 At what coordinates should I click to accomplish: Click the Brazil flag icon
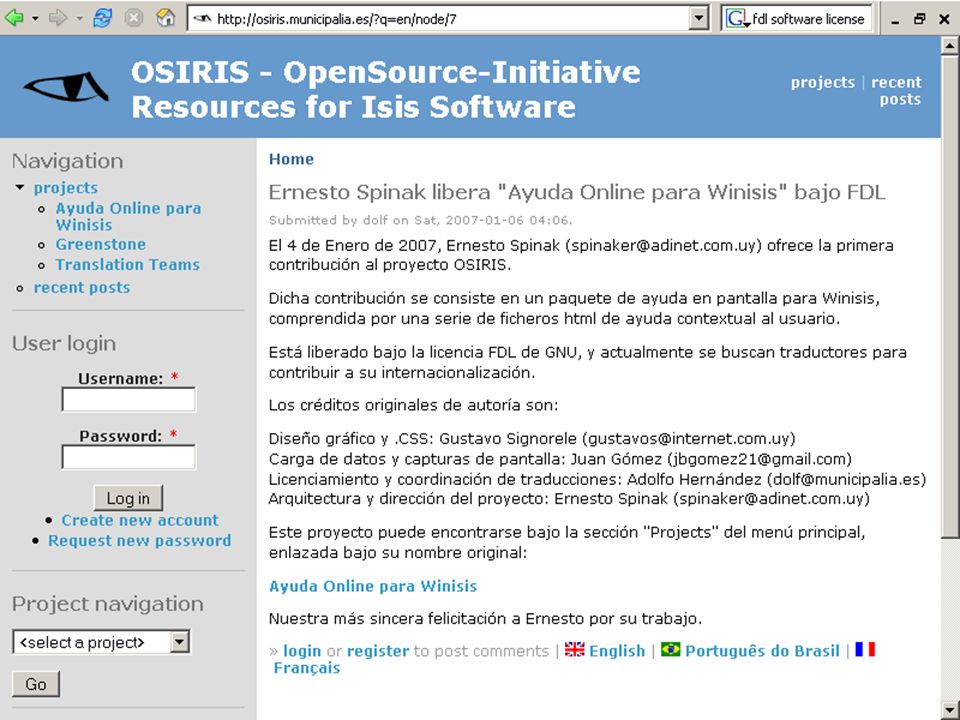pyautogui.click(x=670, y=649)
